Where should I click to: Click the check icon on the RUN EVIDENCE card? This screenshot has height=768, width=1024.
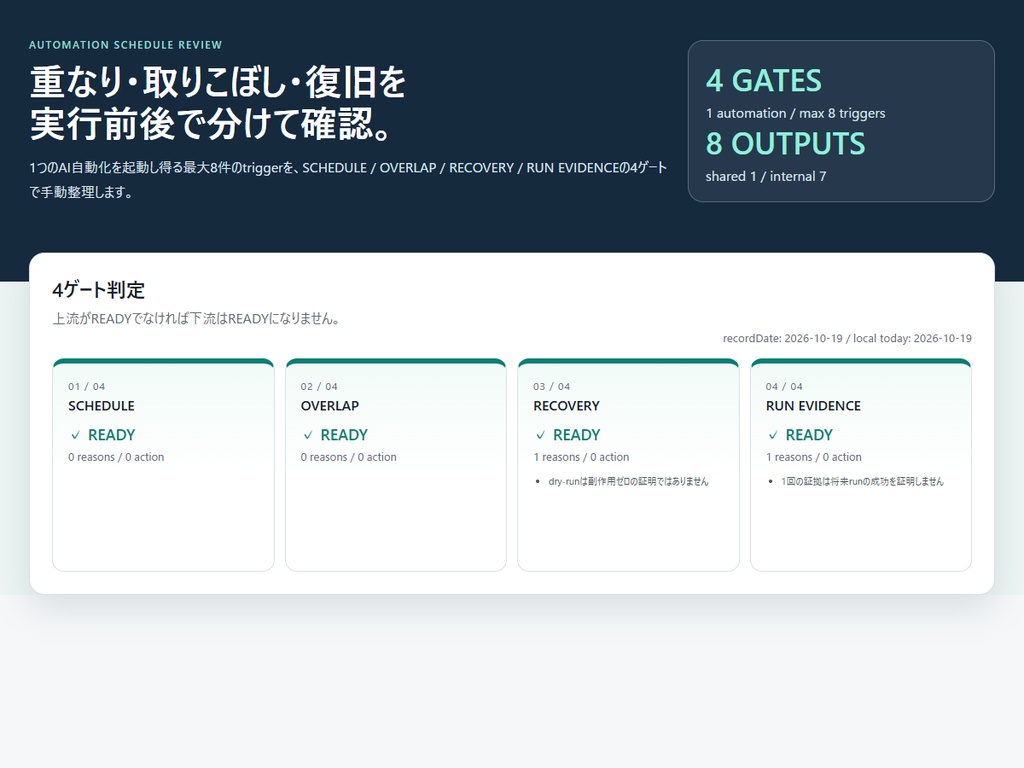point(773,435)
